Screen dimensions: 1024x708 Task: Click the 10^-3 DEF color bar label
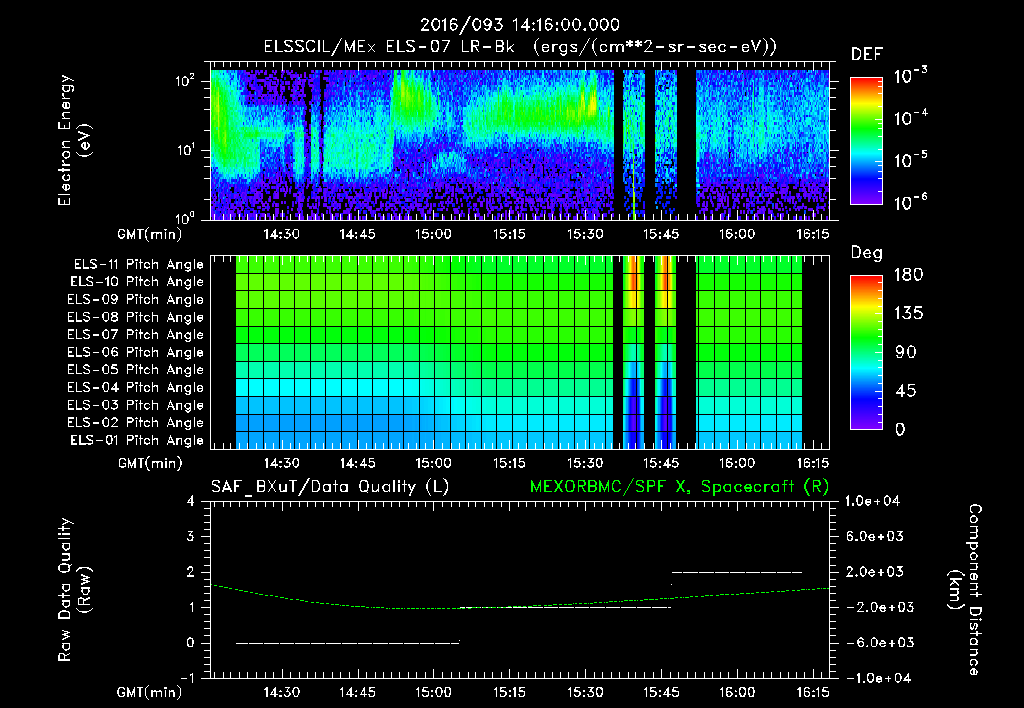pos(910,76)
